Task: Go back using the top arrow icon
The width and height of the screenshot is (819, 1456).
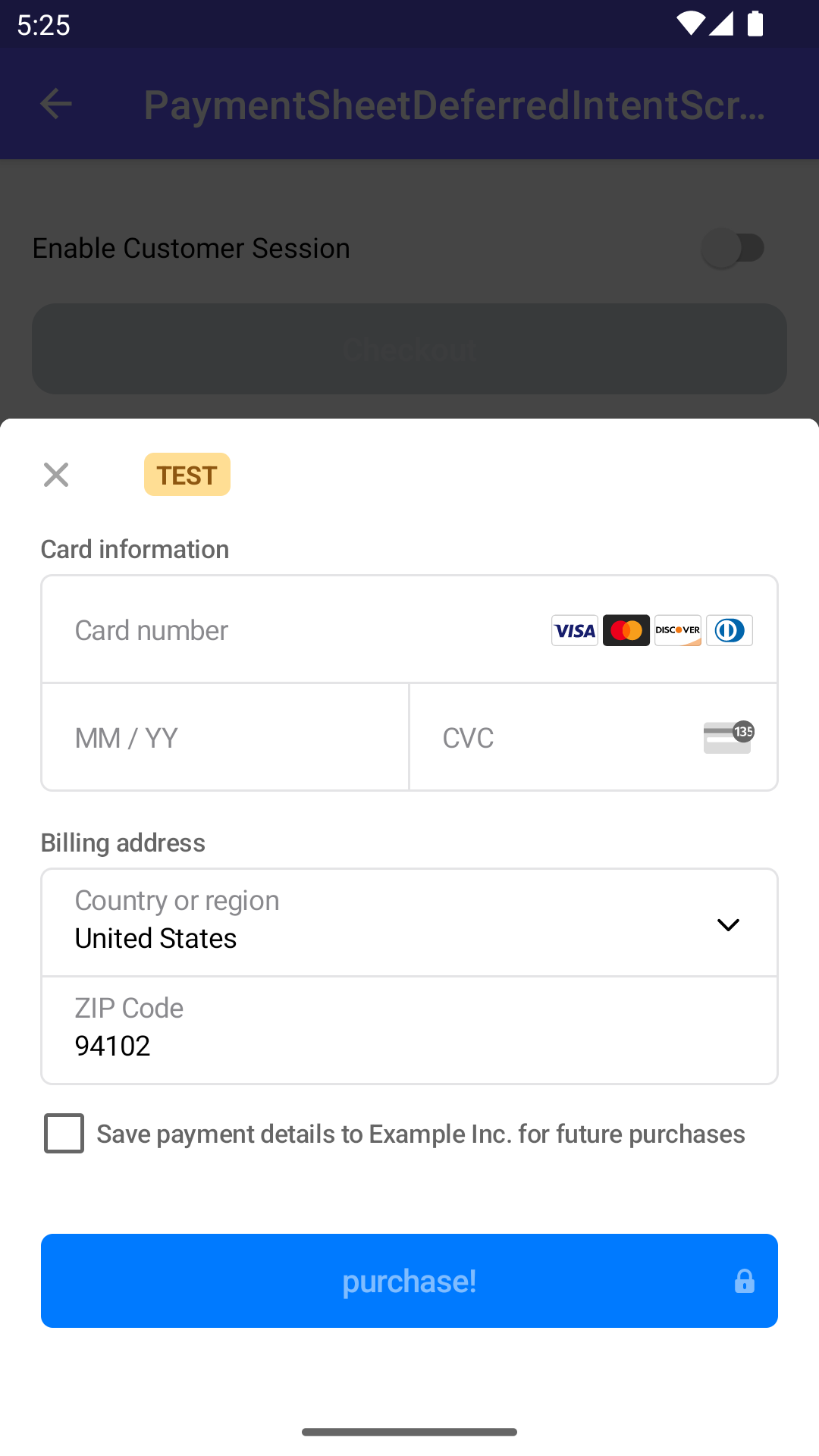Action: tap(56, 104)
